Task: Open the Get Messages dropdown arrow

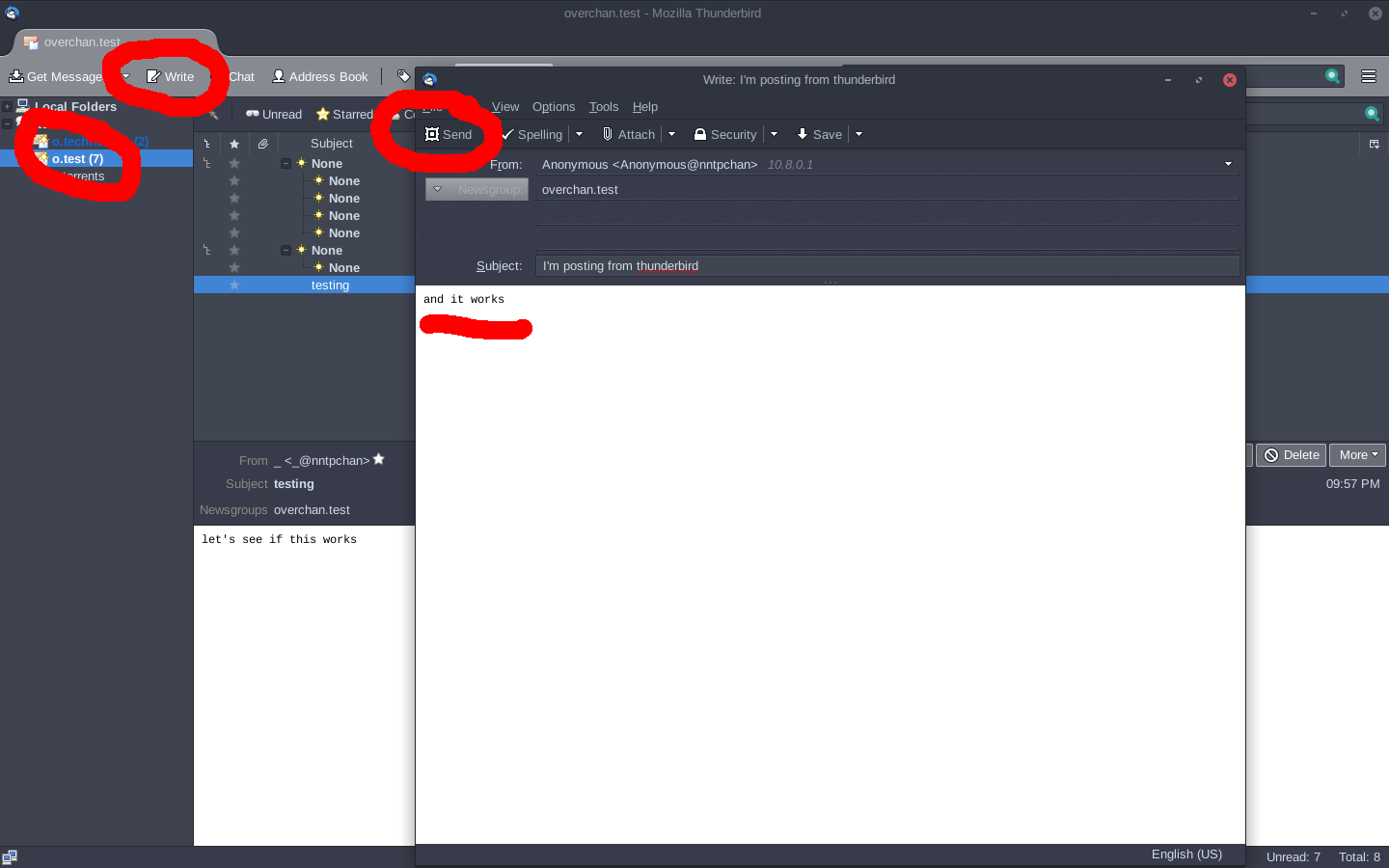Action: click(x=125, y=76)
